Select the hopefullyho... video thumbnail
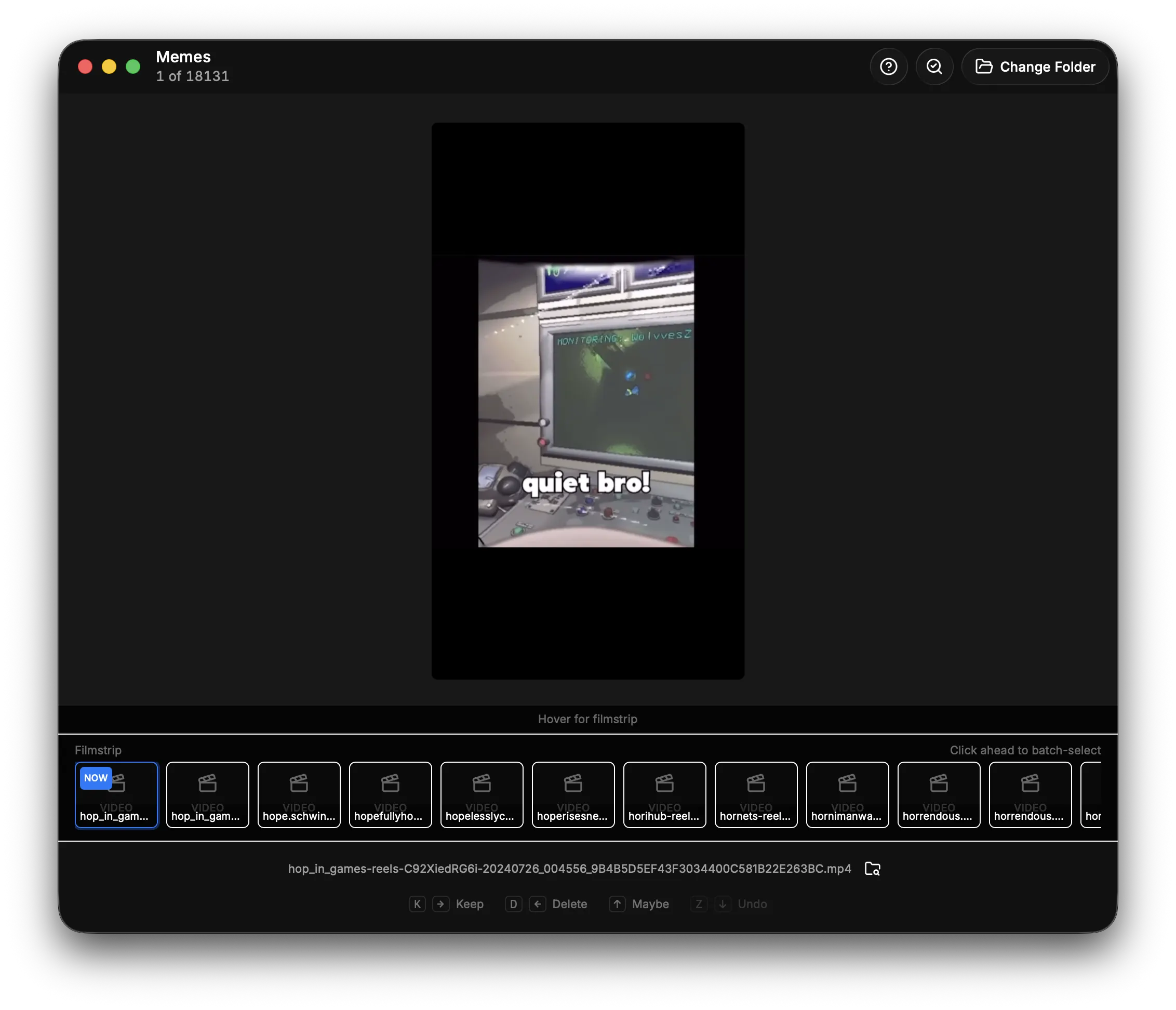The width and height of the screenshot is (1176, 1010). 391,795
